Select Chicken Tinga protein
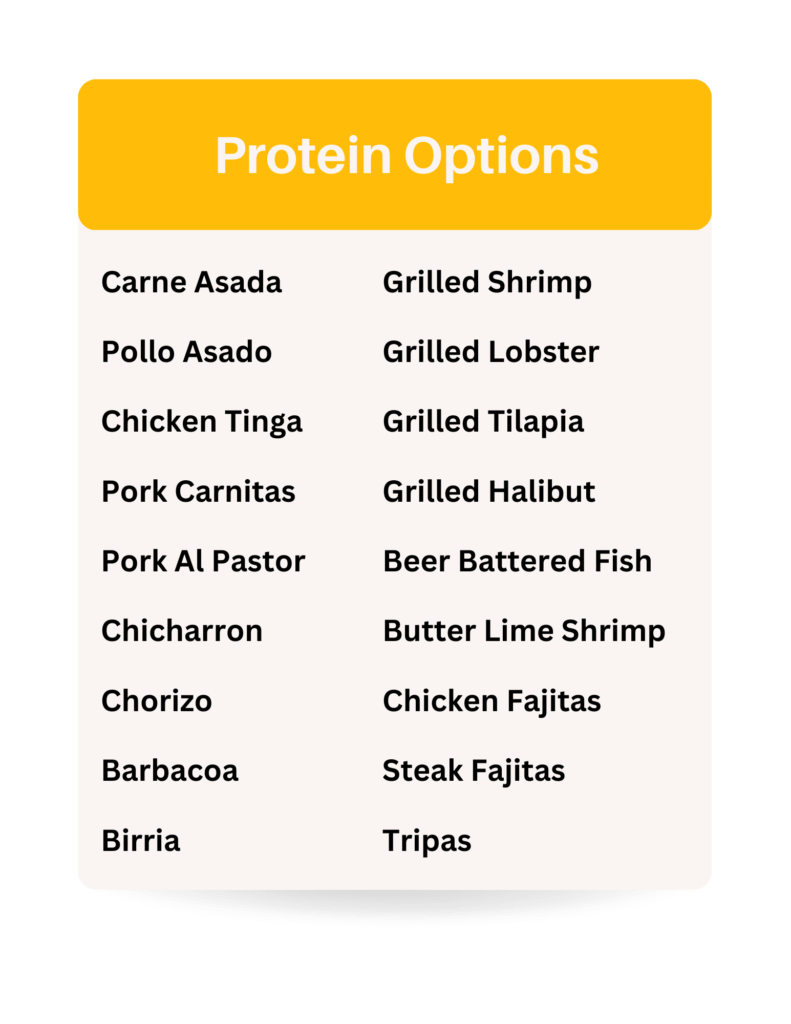 point(202,422)
